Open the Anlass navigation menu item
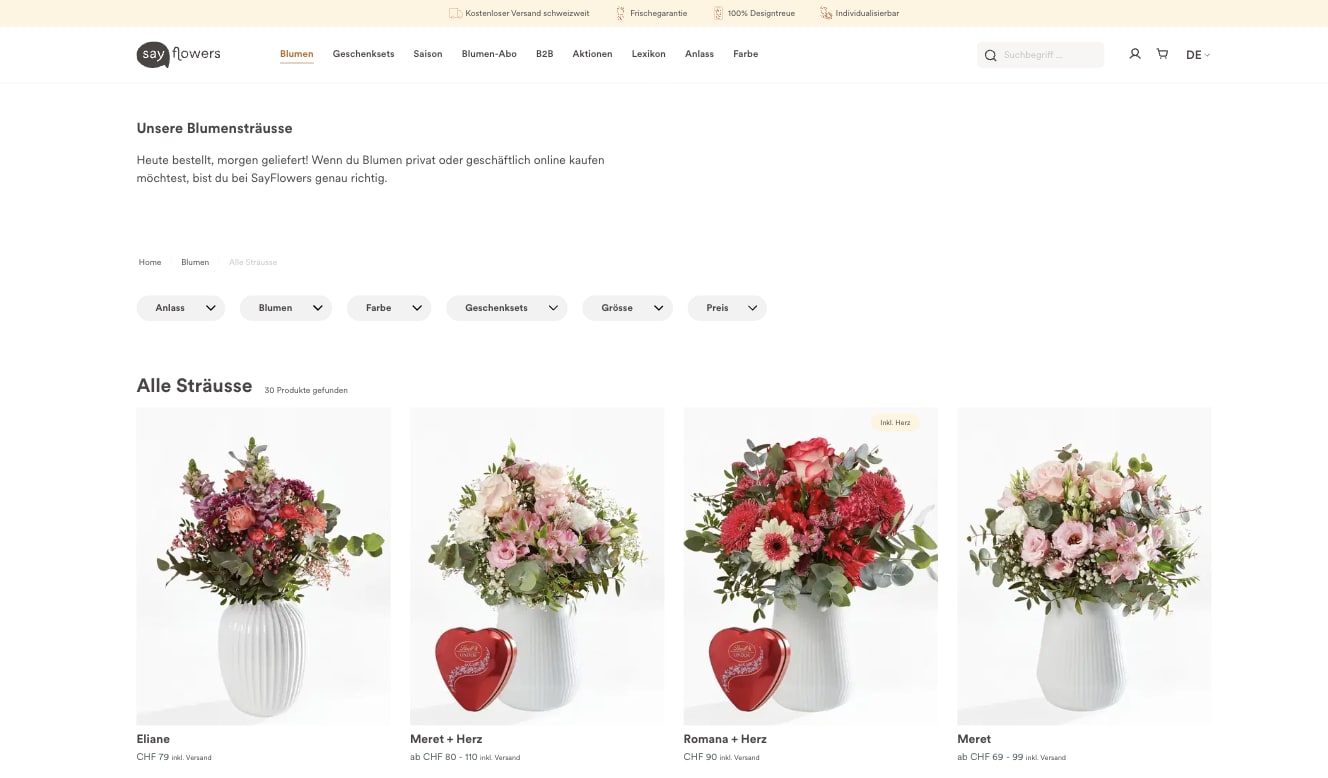1328x778 pixels. (699, 54)
